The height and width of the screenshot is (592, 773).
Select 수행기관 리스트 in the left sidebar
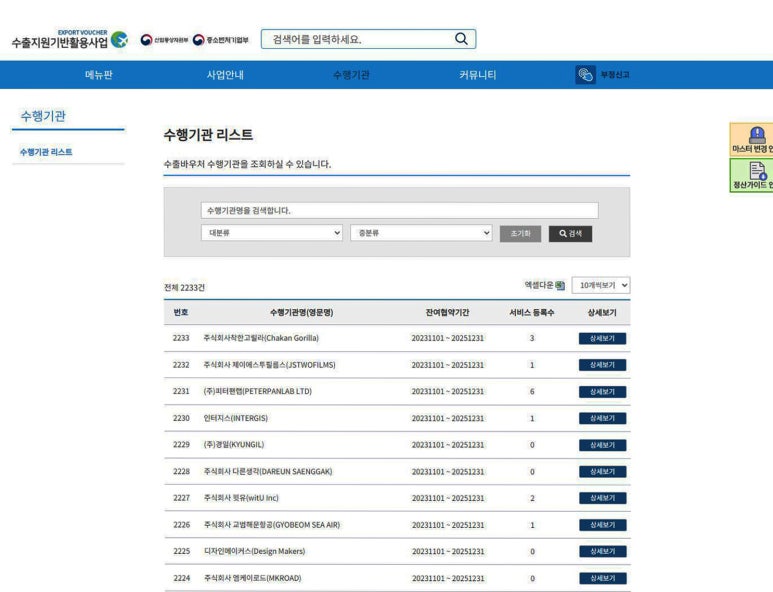[46, 152]
